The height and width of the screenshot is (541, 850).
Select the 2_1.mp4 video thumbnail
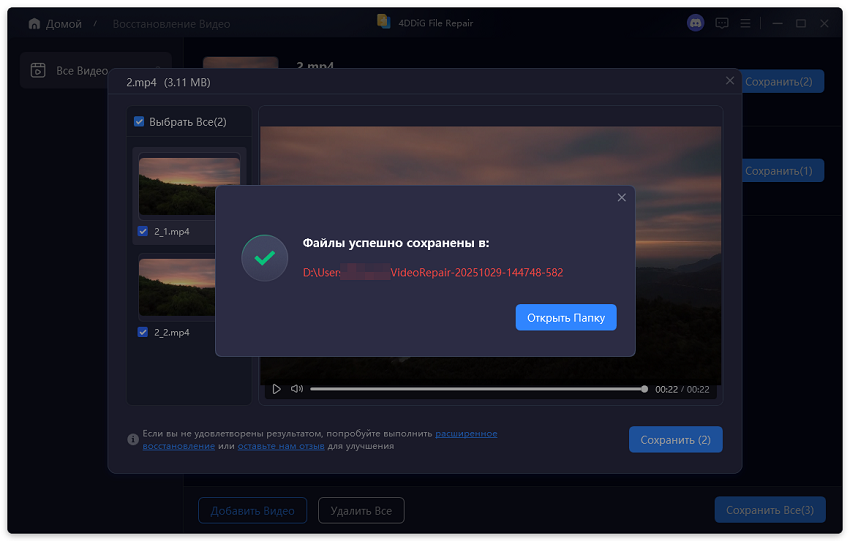click(177, 187)
